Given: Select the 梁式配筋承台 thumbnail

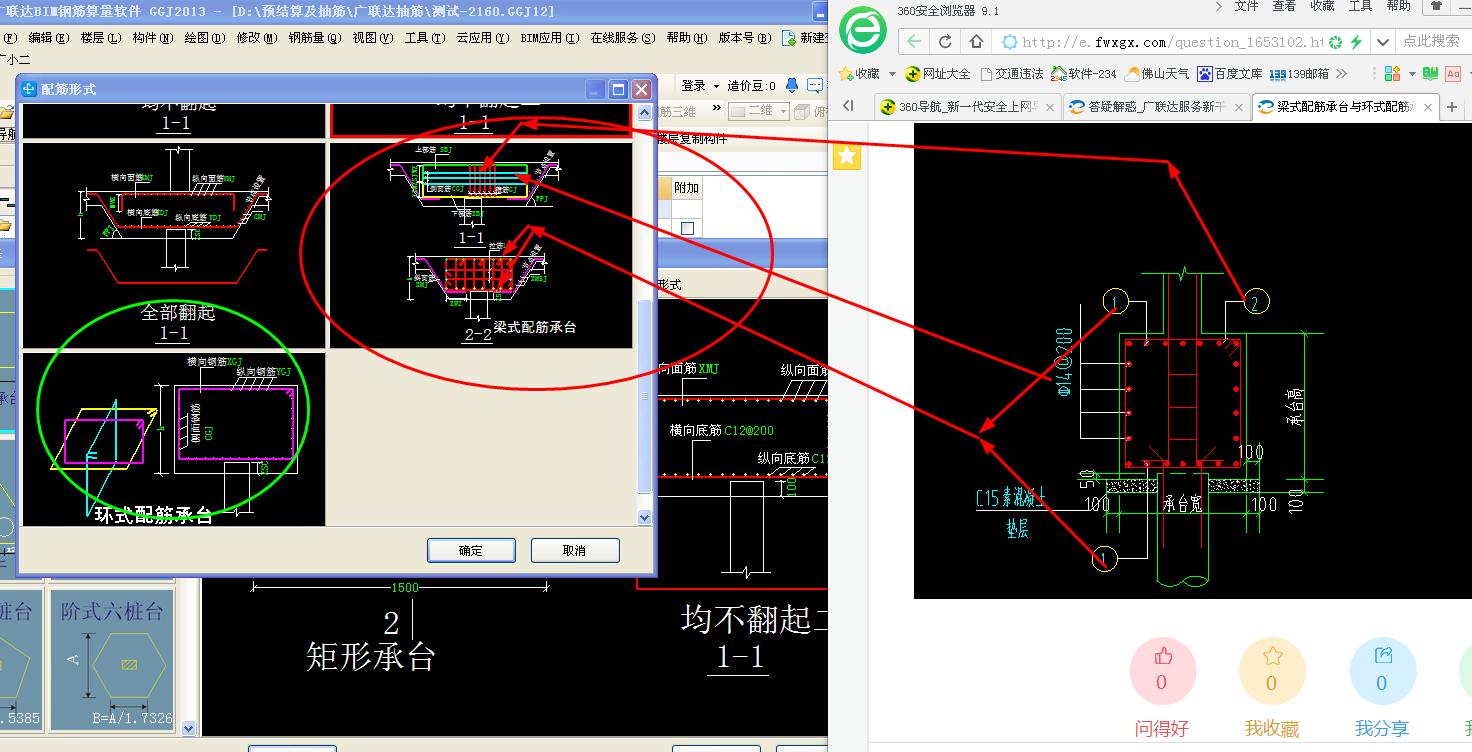Looking at the screenshot, I should [x=481, y=245].
